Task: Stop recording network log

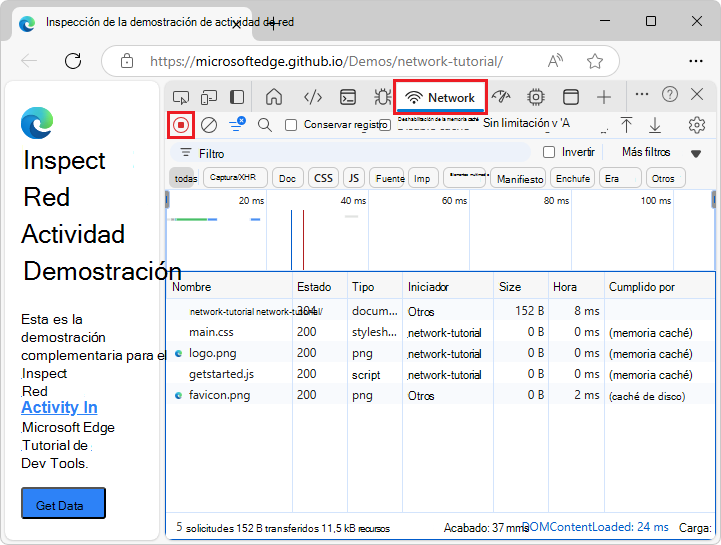Action: 181,125
